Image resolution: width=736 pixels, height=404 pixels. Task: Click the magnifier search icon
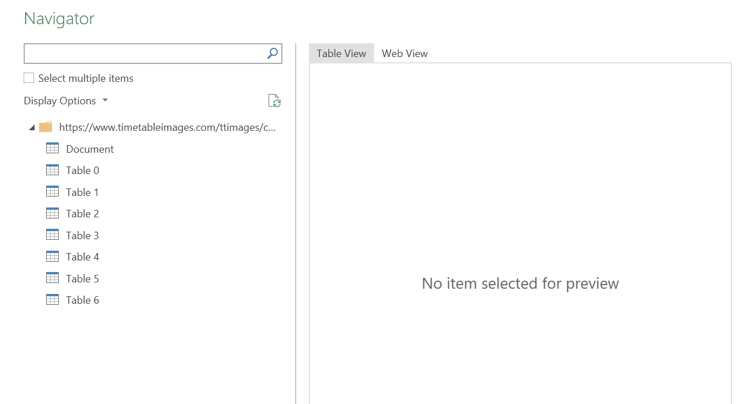[272, 54]
